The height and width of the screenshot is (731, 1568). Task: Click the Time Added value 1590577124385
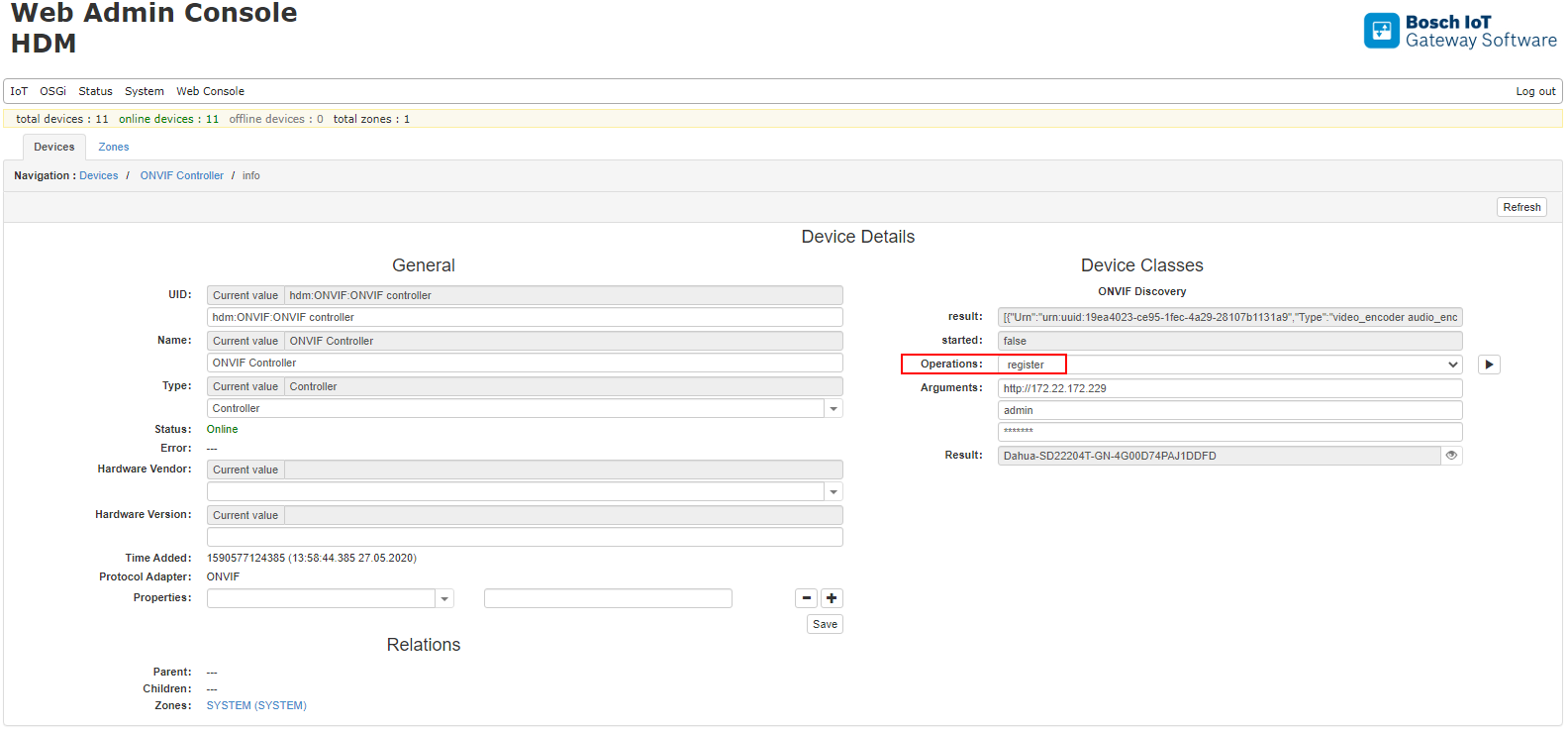coord(311,558)
